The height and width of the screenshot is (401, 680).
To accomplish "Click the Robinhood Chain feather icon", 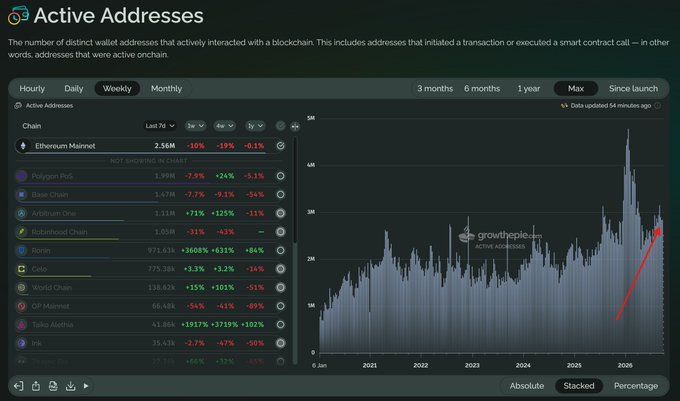I will tap(22, 232).
